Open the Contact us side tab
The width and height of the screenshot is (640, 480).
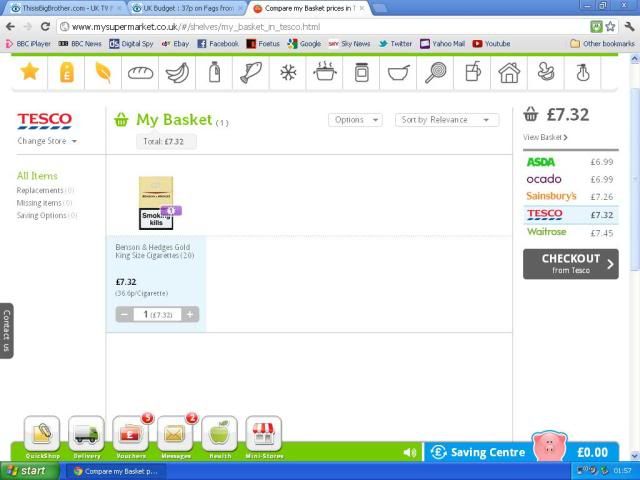(7, 331)
